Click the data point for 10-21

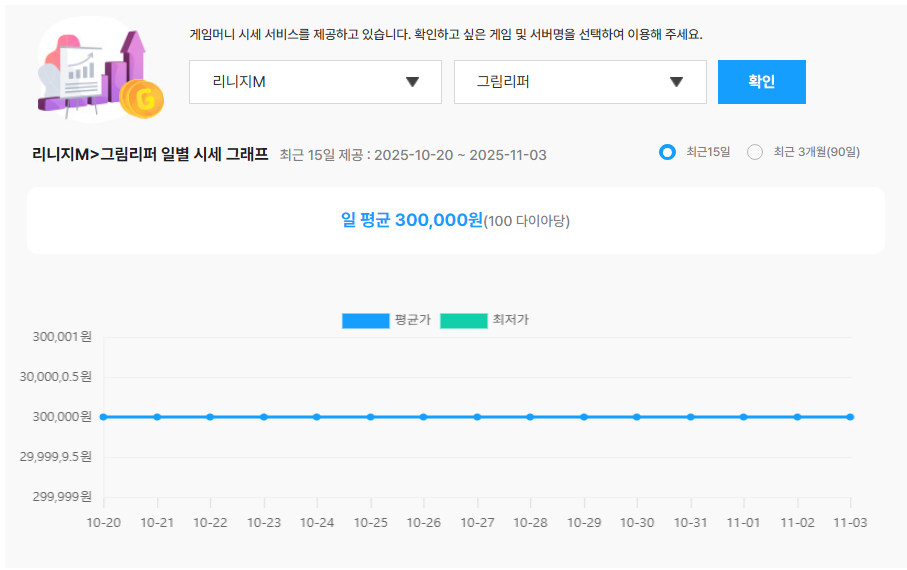pos(157,417)
